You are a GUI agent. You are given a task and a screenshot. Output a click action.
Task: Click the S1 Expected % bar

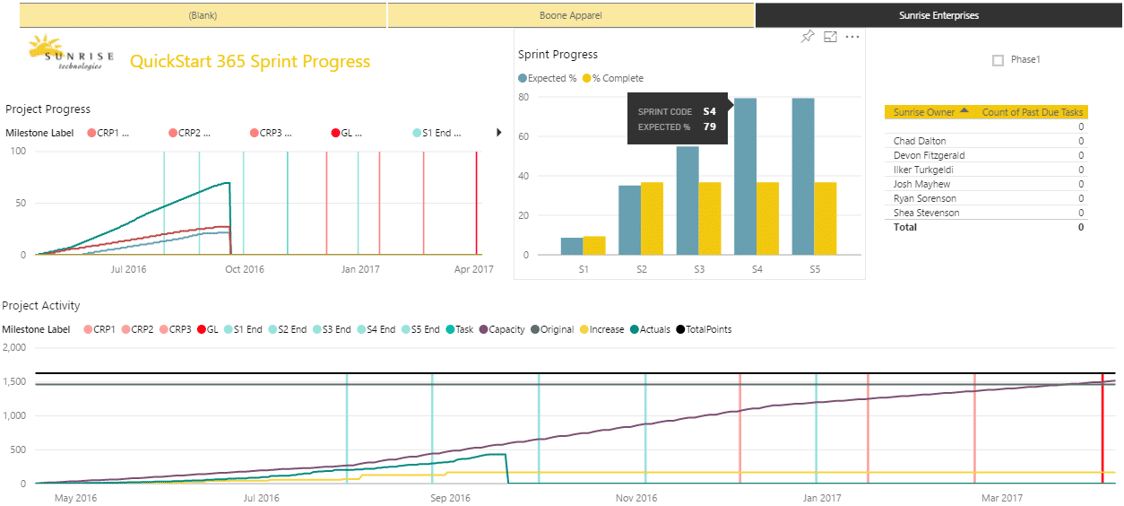(x=571, y=247)
